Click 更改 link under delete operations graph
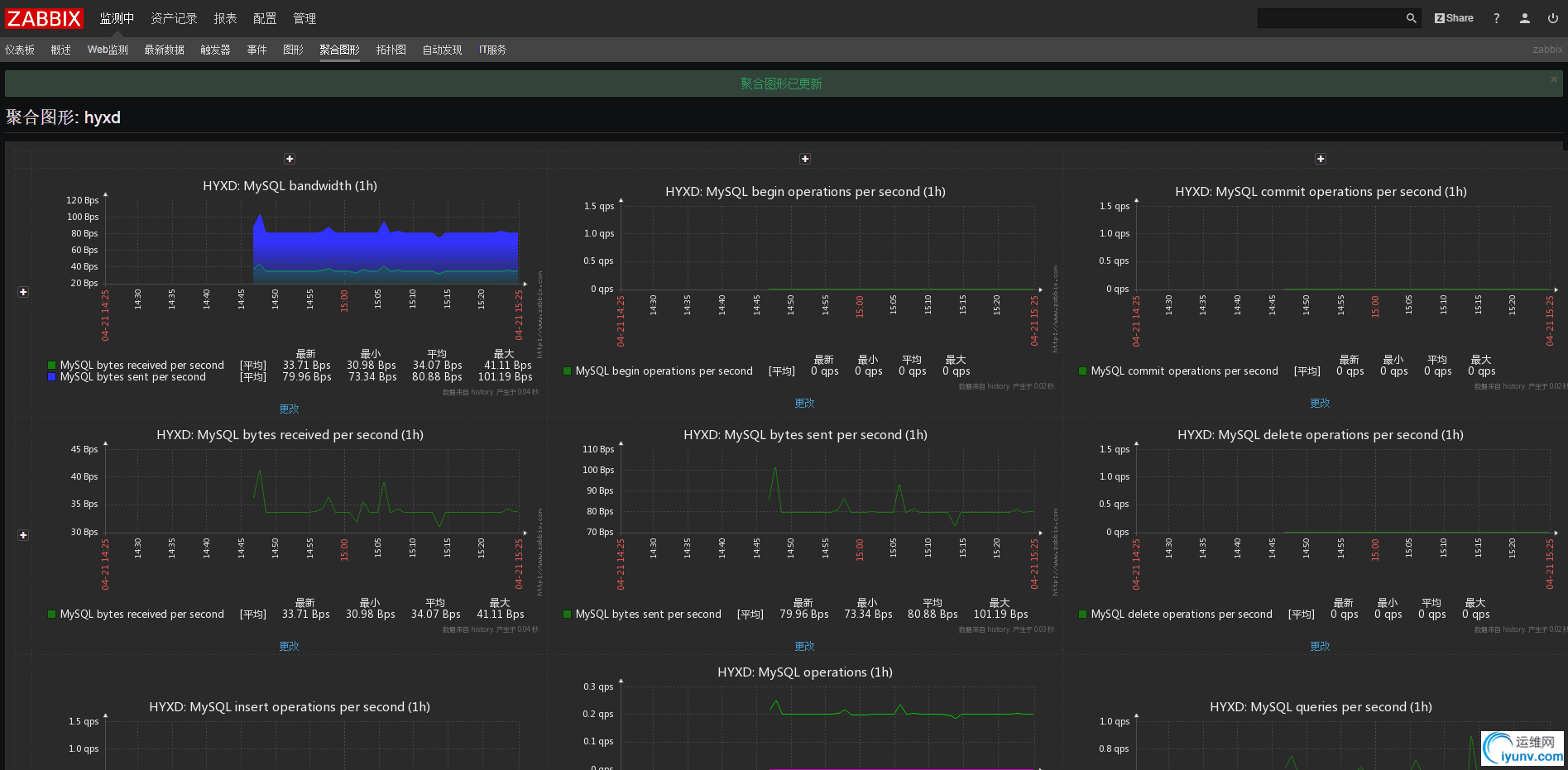The height and width of the screenshot is (770, 1568). click(1320, 646)
